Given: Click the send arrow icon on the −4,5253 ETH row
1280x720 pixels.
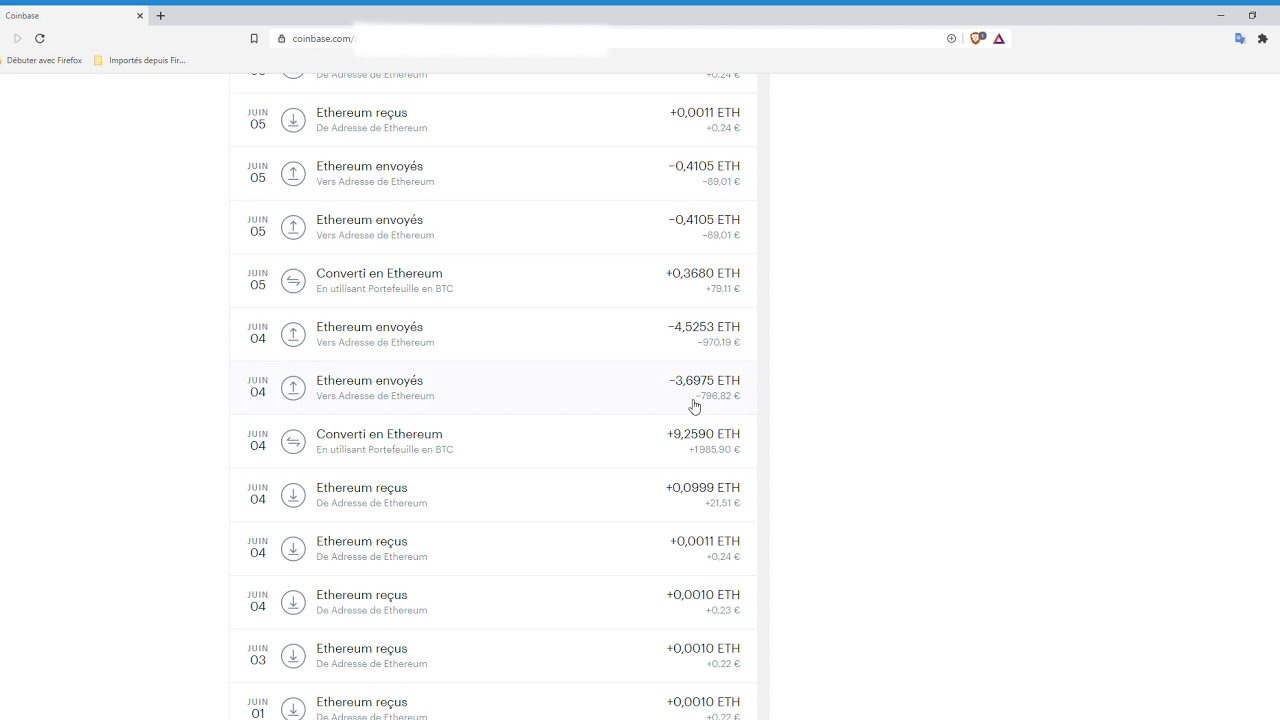Looking at the screenshot, I should click(x=293, y=334).
